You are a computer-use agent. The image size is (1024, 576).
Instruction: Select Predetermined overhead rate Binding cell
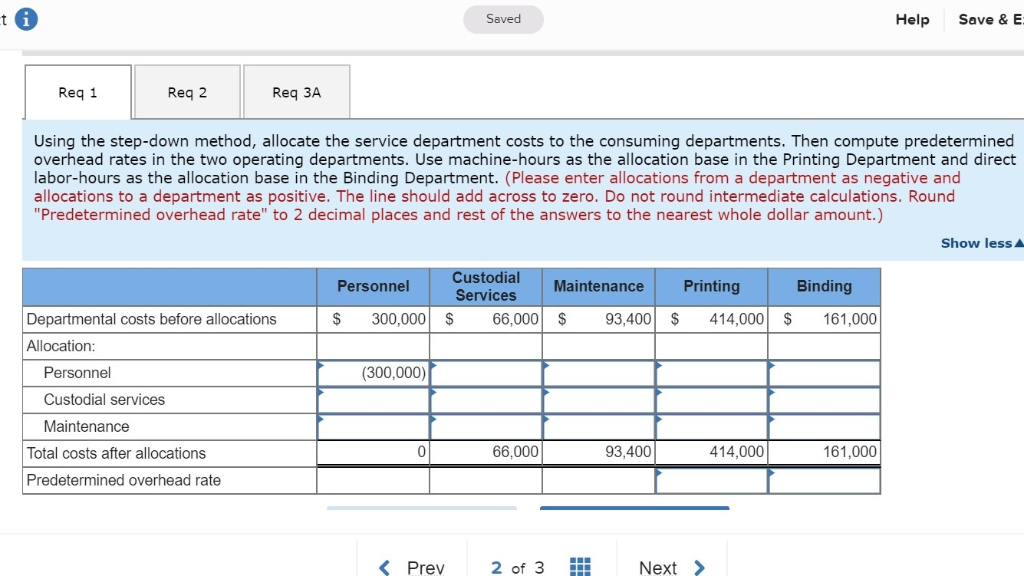pyautogui.click(x=824, y=481)
